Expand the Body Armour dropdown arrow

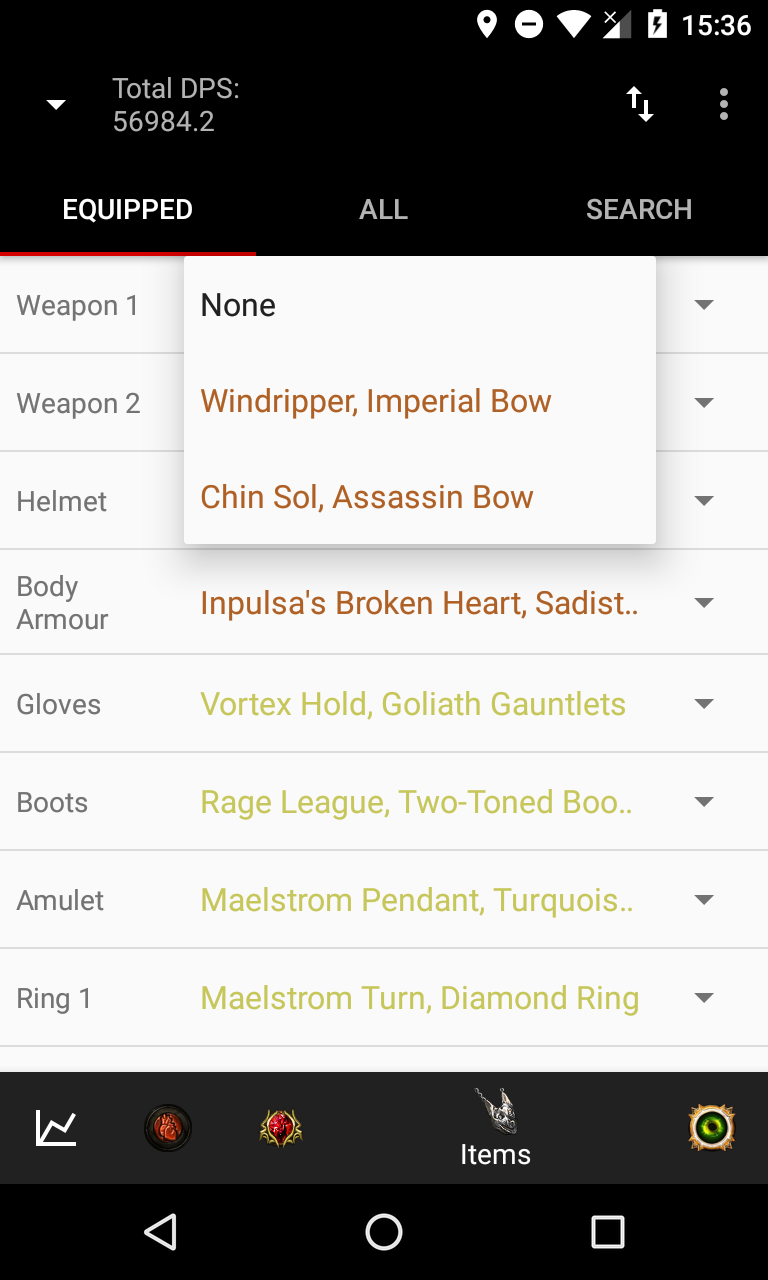[x=704, y=603]
